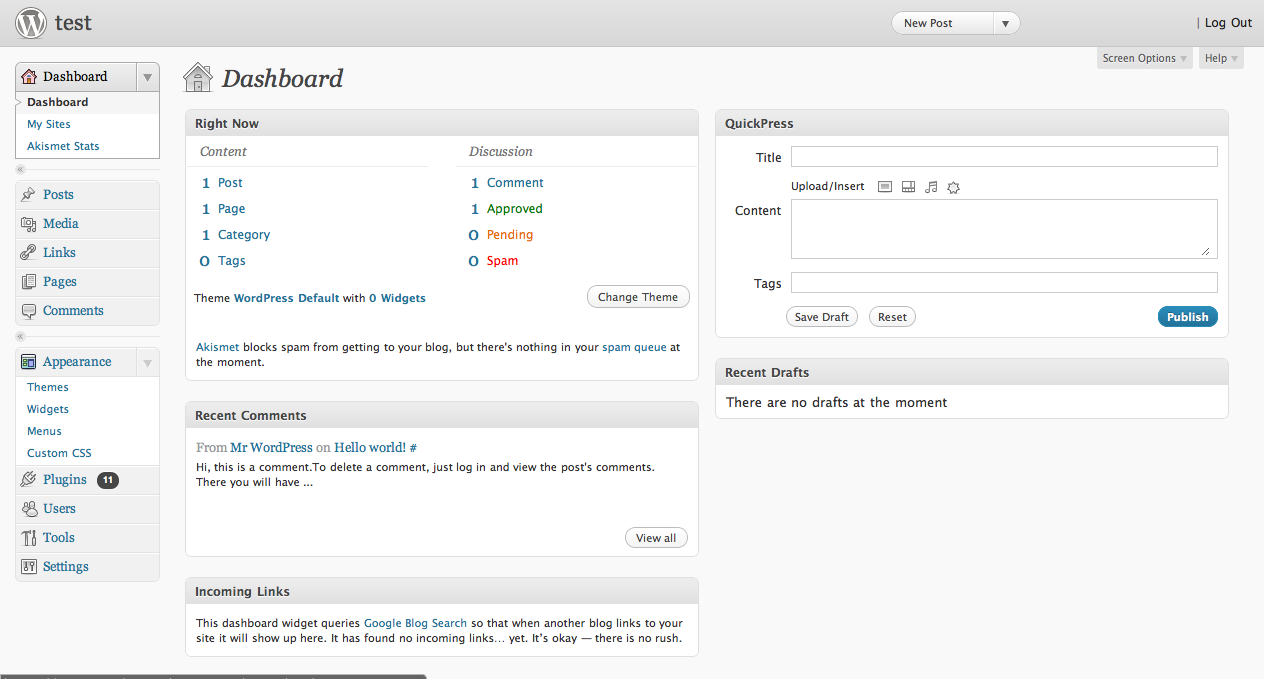Screen dimensions: 1264x679
Task: Click the Comments speech bubble icon
Action: [29, 311]
